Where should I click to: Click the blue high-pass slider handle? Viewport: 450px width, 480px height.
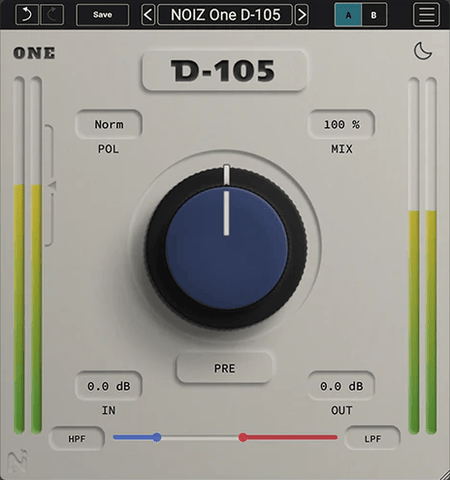click(x=157, y=437)
